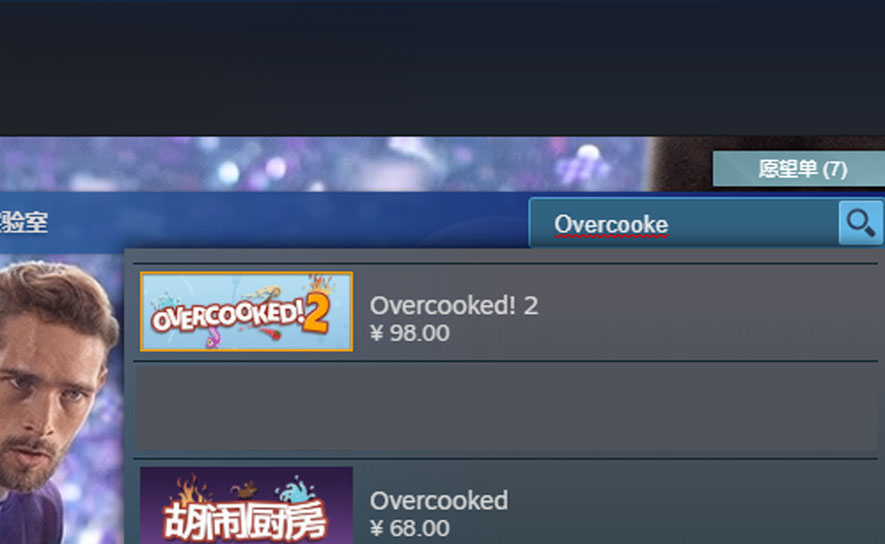Focus the store search box containing Overcooke
The height and width of the screenshot is (544, 885).
click(684, 223)
